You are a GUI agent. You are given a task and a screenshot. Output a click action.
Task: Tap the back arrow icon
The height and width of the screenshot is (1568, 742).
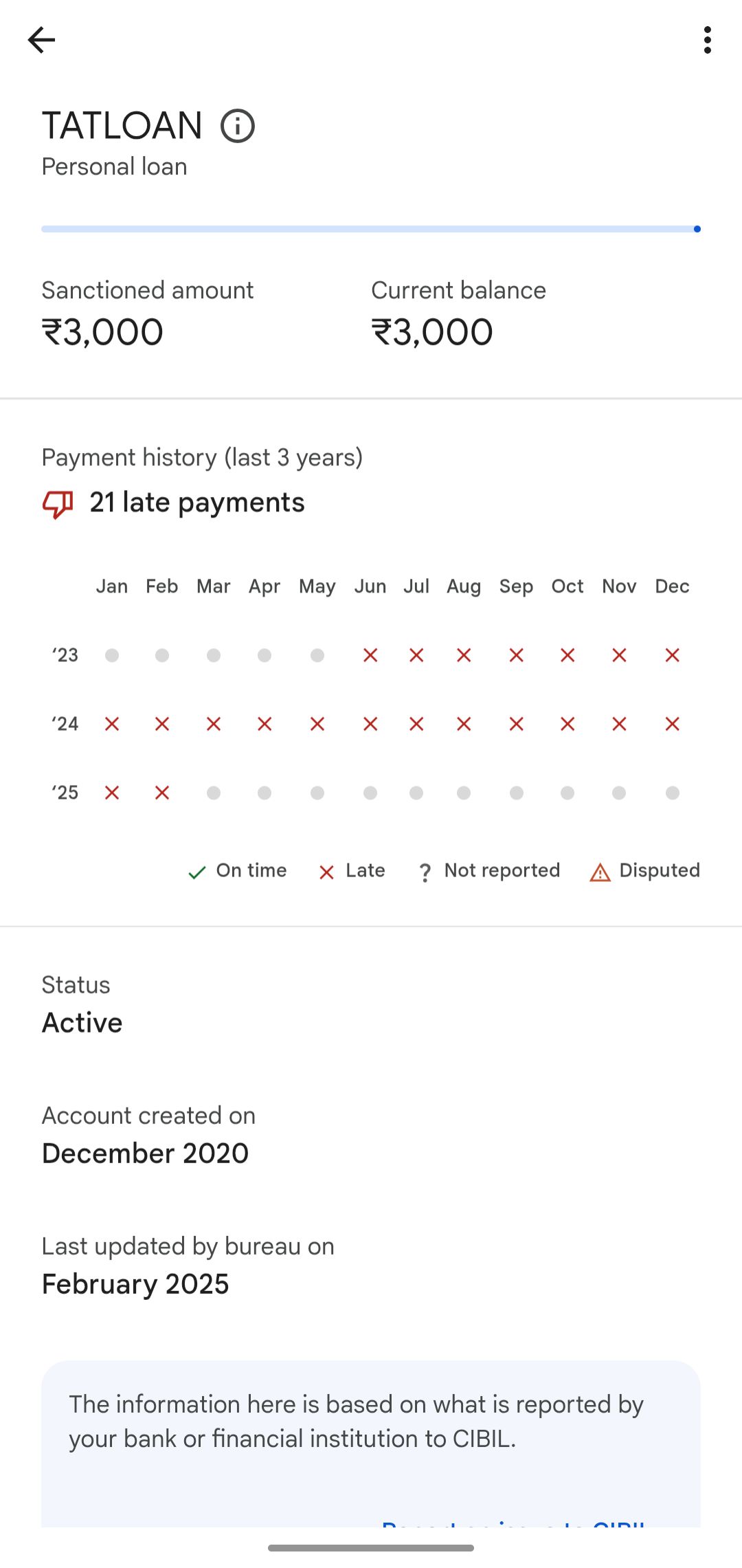click(41, 40)
